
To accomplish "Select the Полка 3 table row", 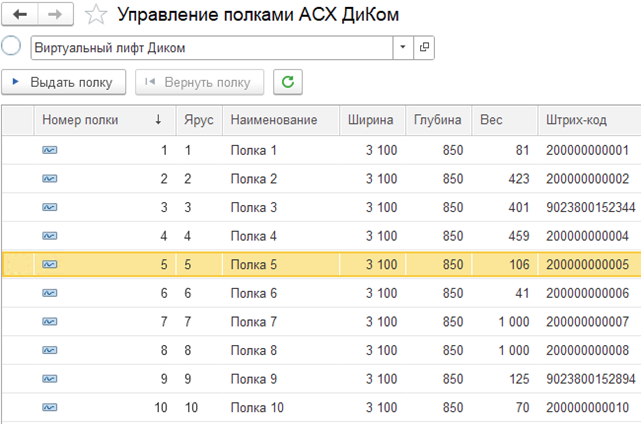I will [x=252, y=207].
